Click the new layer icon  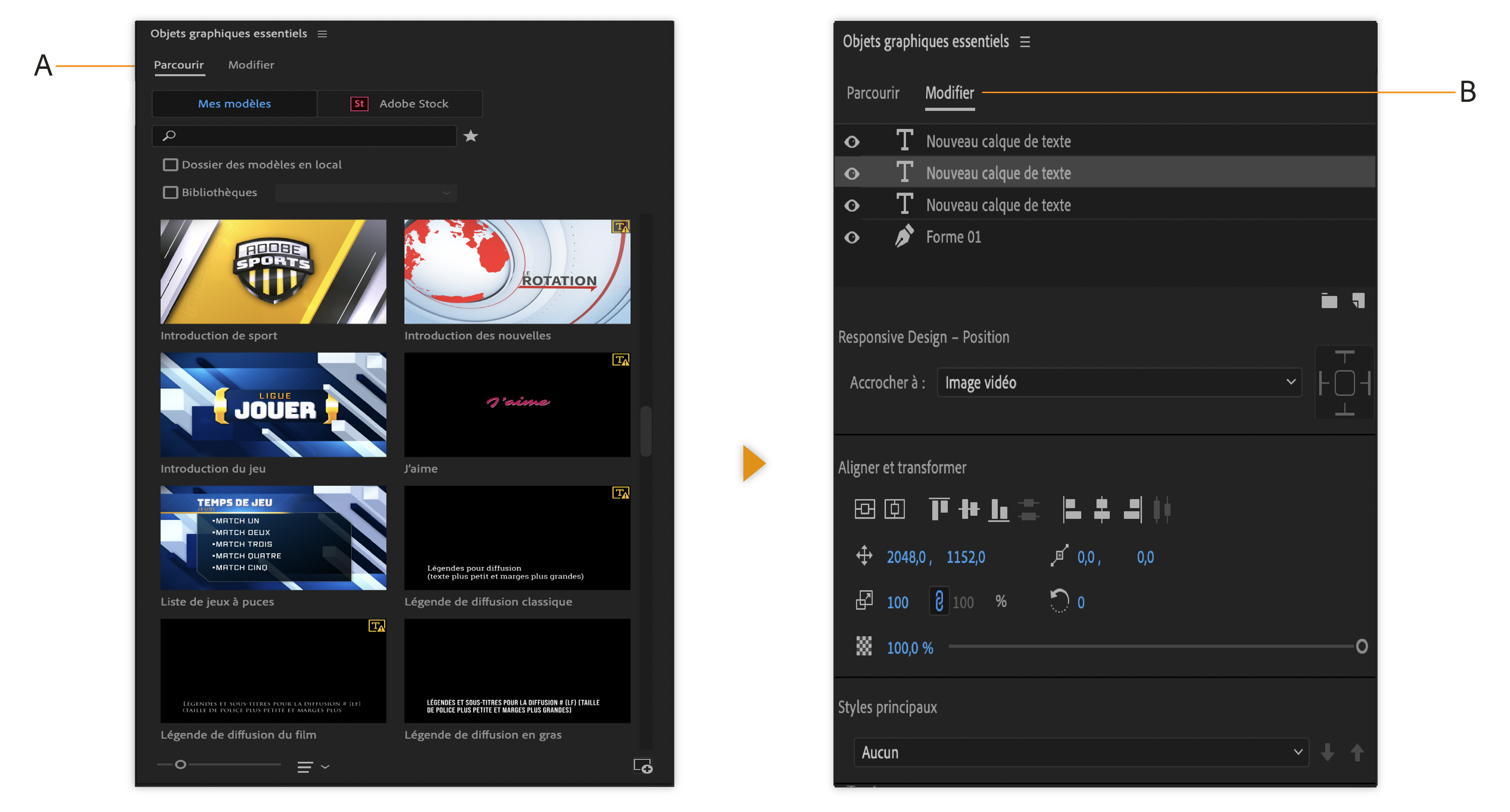click(x=1358, y=300)
